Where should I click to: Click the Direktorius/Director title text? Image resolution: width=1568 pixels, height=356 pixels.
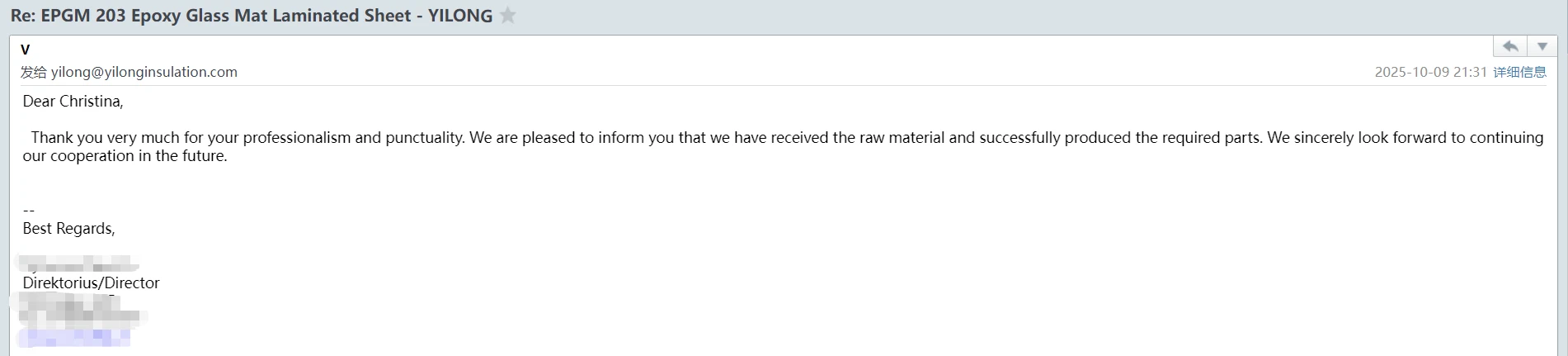(x=91, y=282)
